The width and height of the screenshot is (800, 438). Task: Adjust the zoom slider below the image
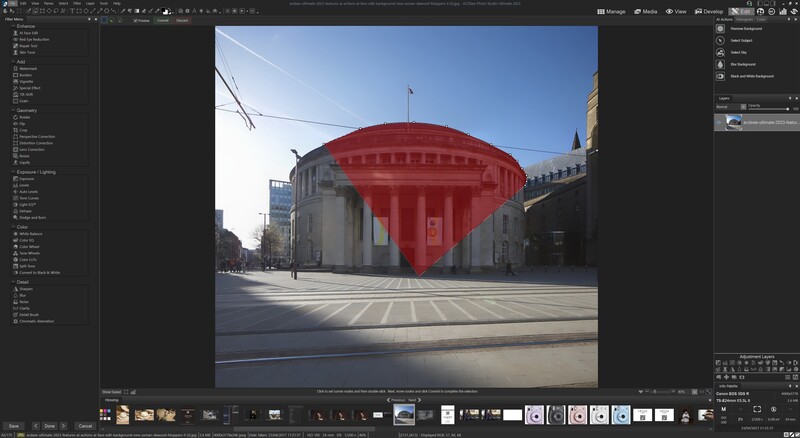662,392
